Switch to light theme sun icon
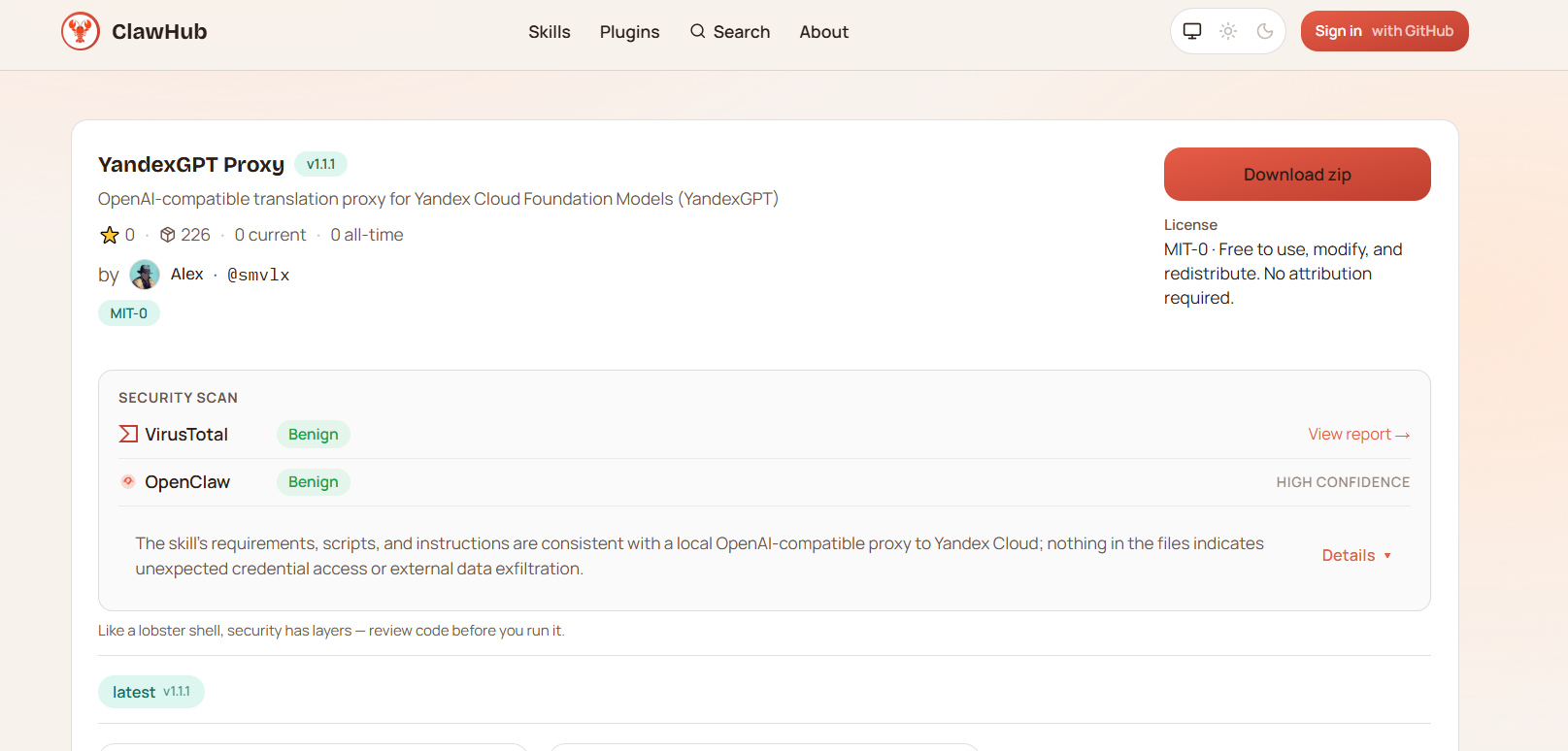Viewport: 1568px width, 751px height. click(1228, 31)
